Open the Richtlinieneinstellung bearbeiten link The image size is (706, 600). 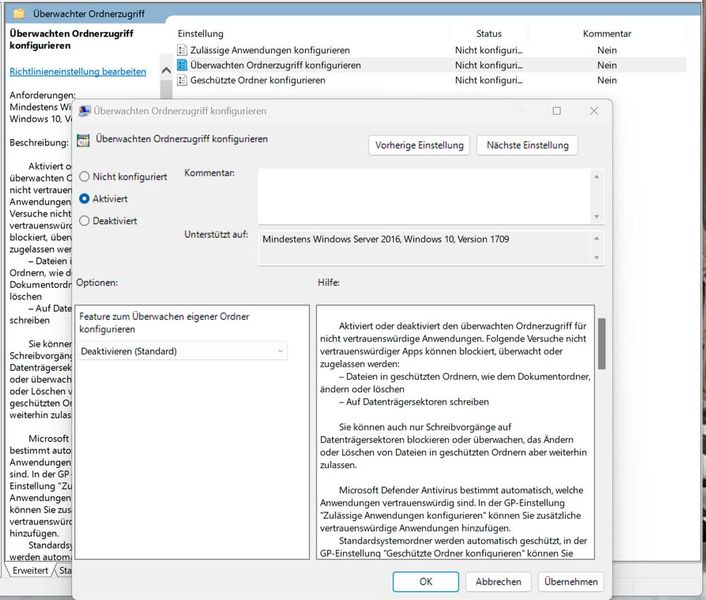(x=78, y=72)
